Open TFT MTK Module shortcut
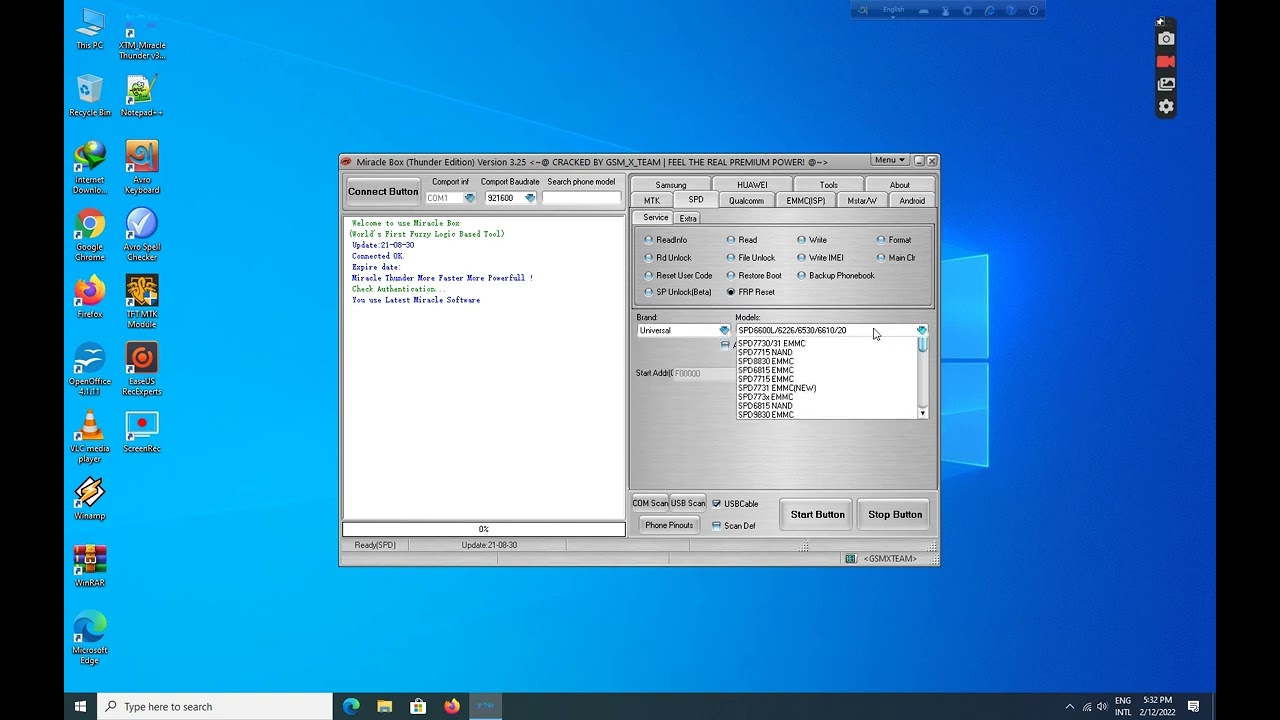 (x=142, y=302)
